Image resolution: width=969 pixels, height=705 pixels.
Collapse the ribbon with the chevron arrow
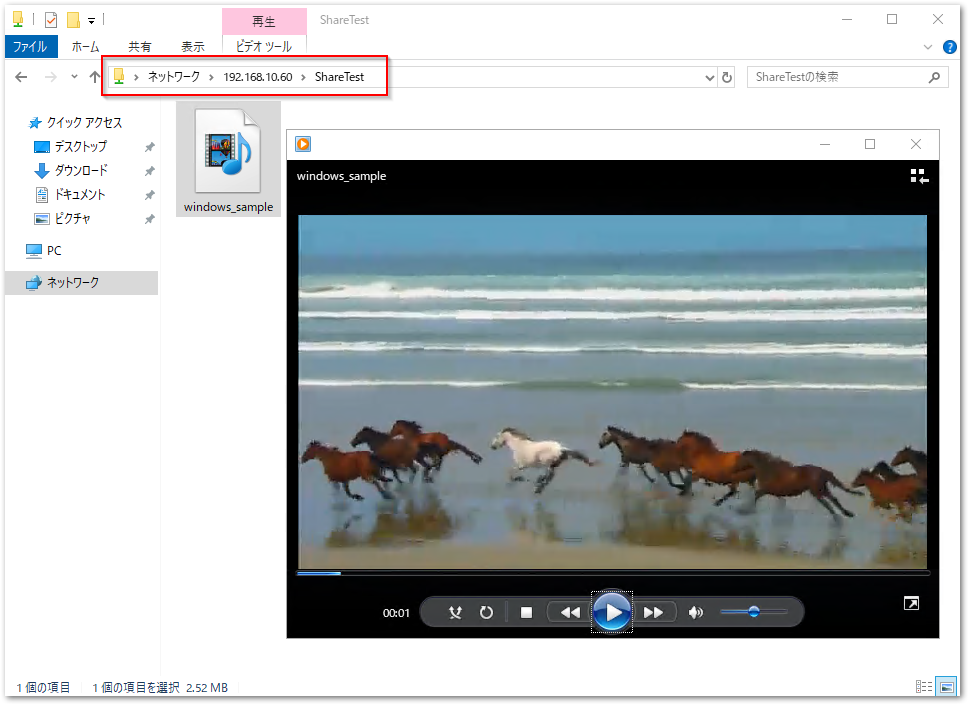pyautogui.click(x=927, y=46)
